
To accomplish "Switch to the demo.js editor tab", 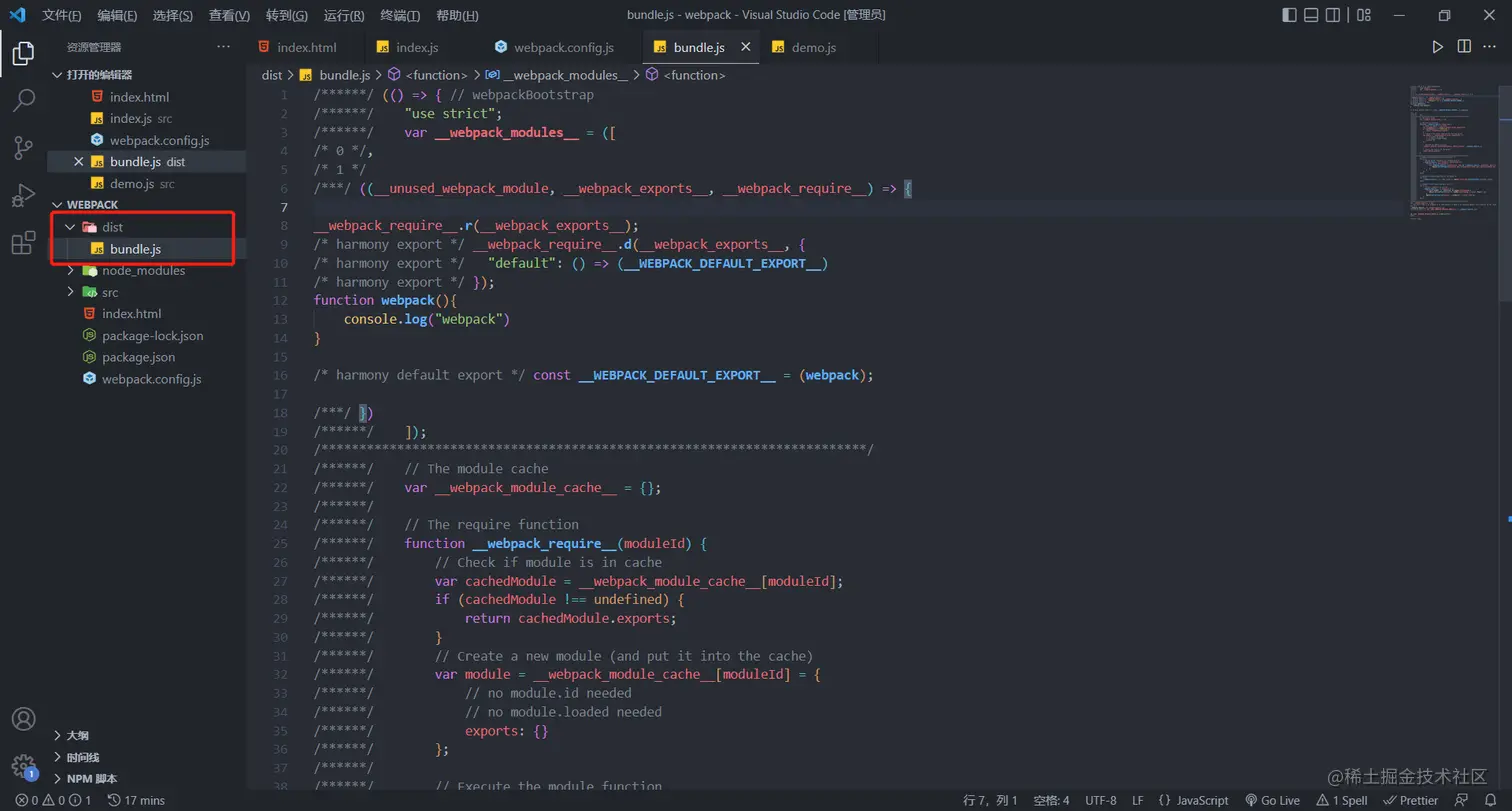I will (820, 47).
